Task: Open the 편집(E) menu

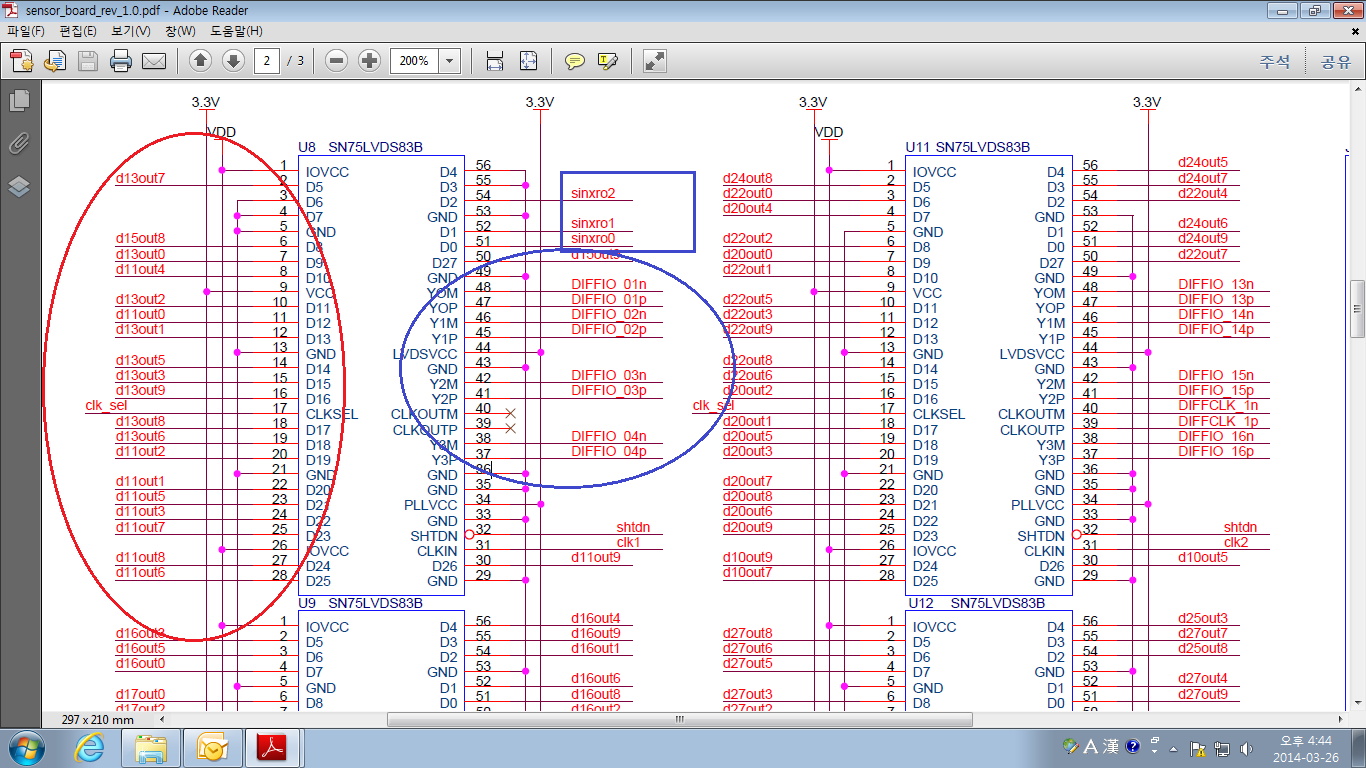Action: [x=78, y=31]
